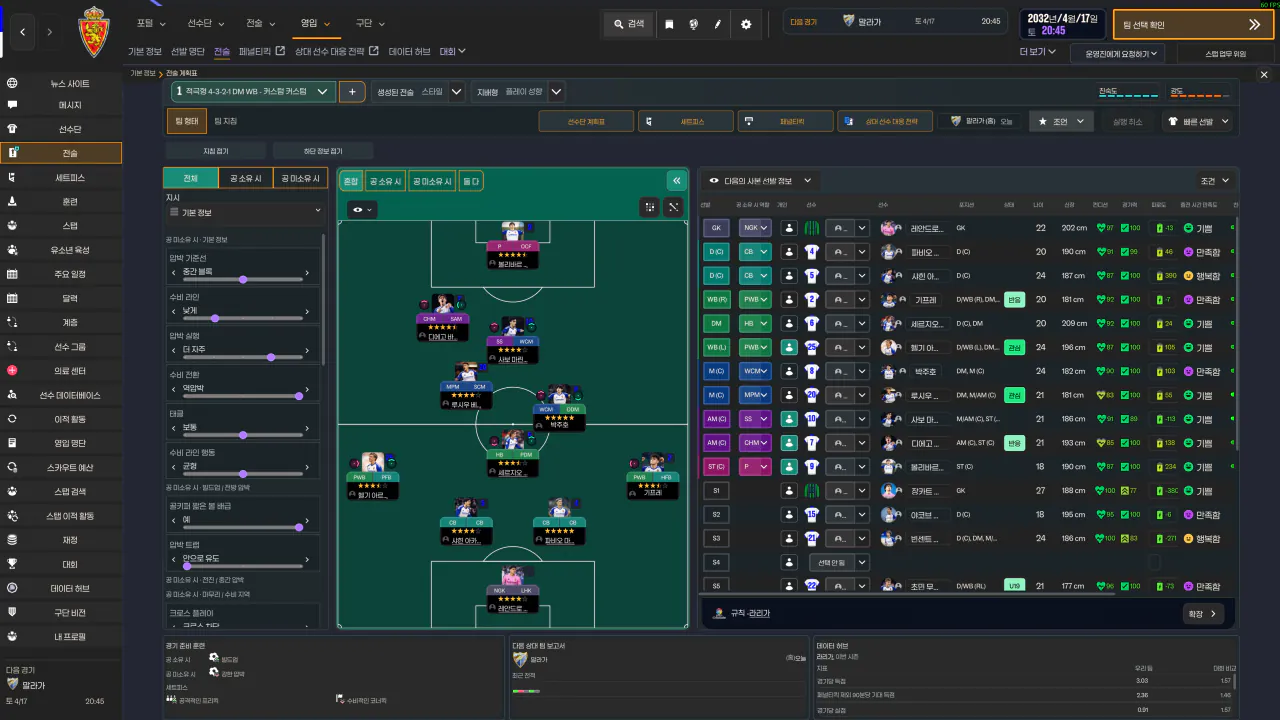Click 팀 선택 확인 continue button
Screen dimensions: 1280x720
1193,25
